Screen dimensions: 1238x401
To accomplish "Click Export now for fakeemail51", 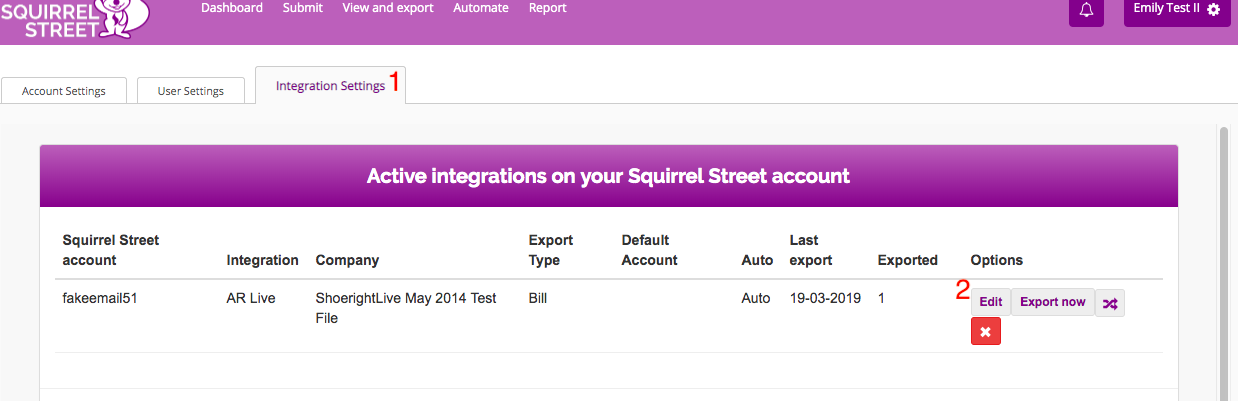I will pyautogui.click(x=1052, y=302).
